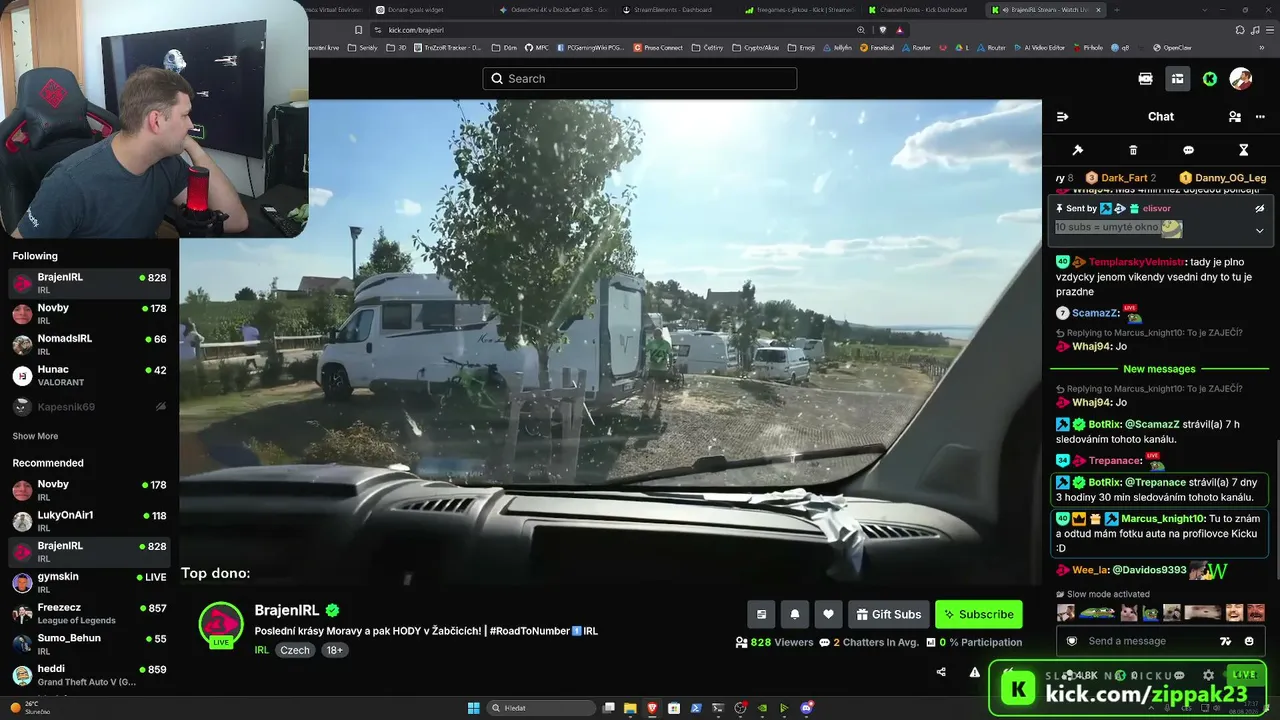This screenshot has height=720, width=1280.
Task: Open the user profile avatar menu
Action: 1241,79
